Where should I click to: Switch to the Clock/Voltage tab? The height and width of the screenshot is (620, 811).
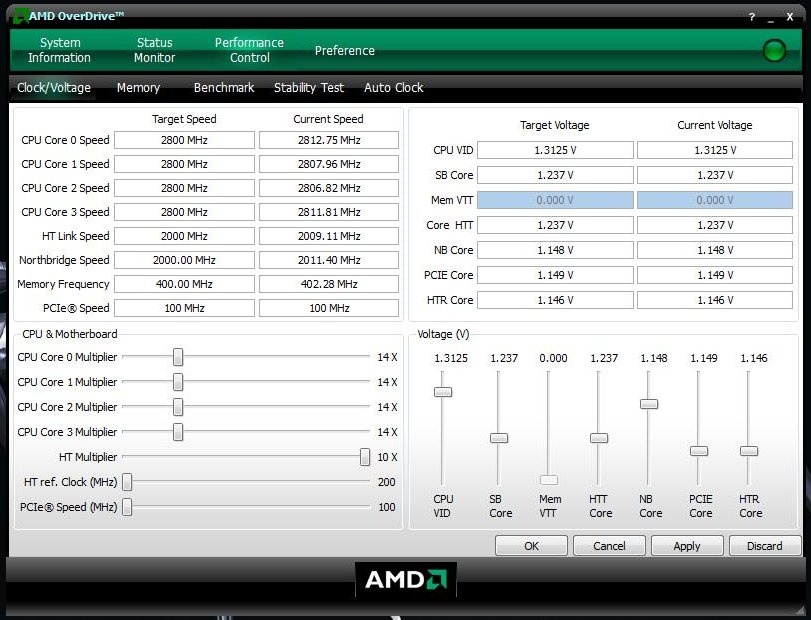pos(54,88)
